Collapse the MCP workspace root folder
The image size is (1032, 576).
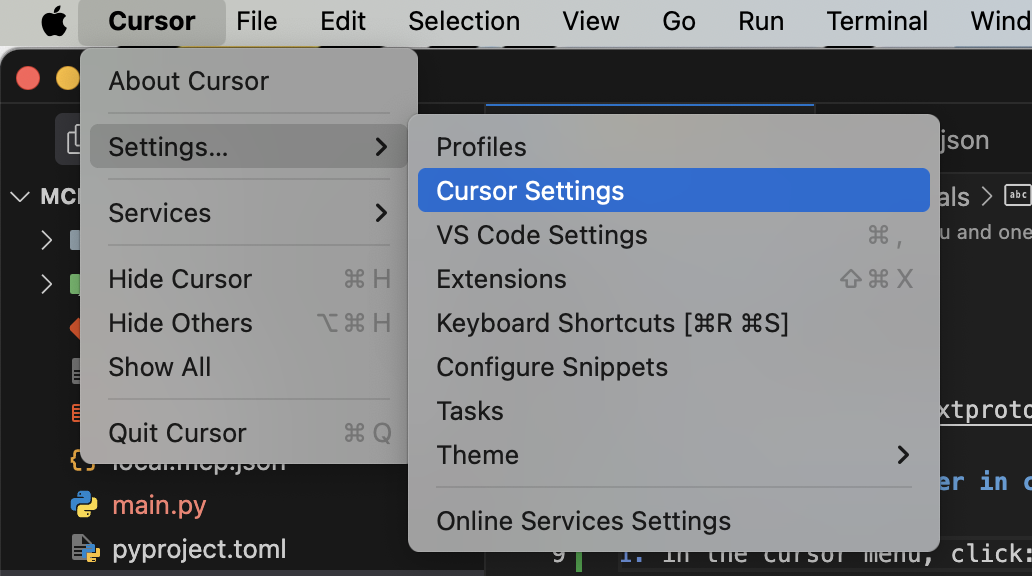(x=22, y=196)
